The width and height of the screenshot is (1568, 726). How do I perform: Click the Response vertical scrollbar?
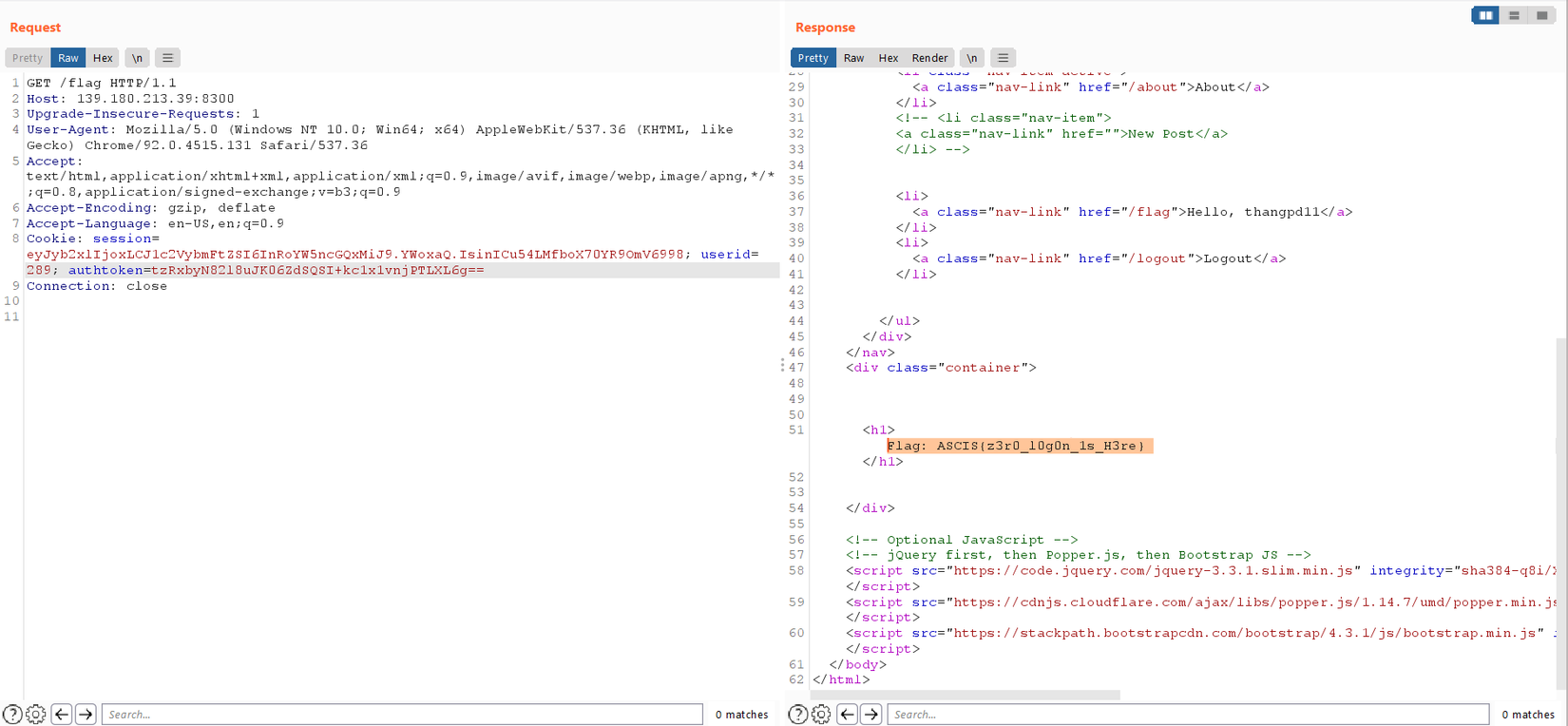(x=1561, y=513)
